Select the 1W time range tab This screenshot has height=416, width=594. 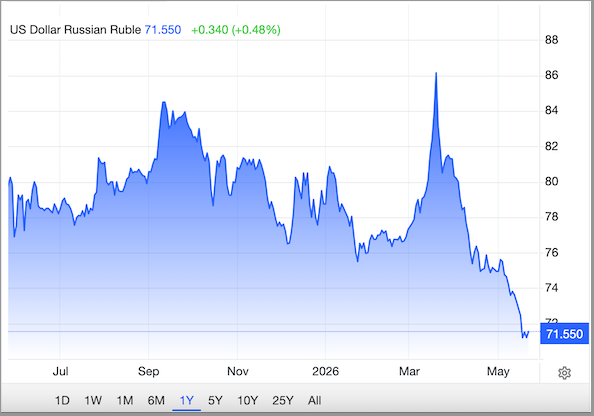[x=93, y=400]
